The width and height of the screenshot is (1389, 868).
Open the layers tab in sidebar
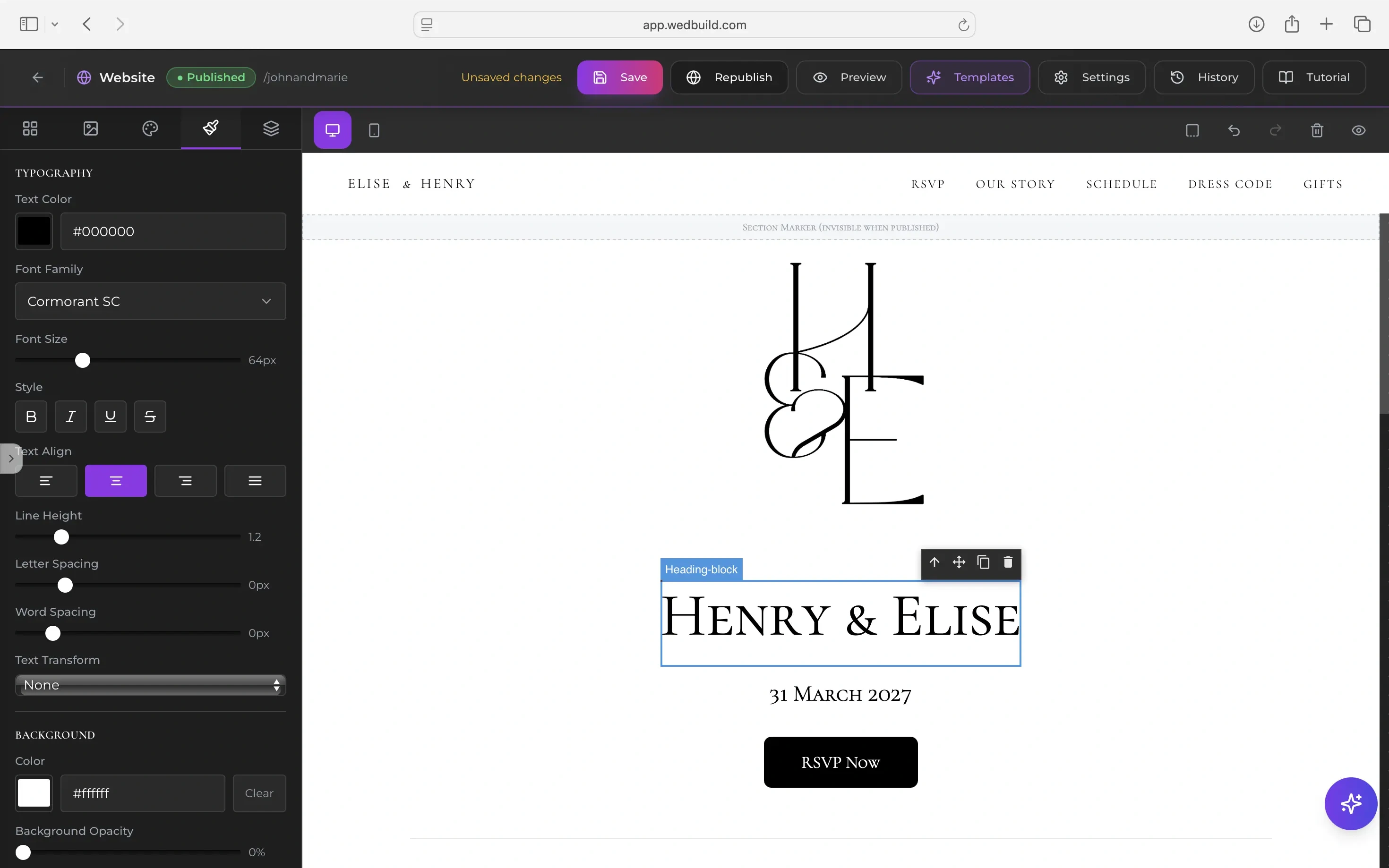click(271, 128)
